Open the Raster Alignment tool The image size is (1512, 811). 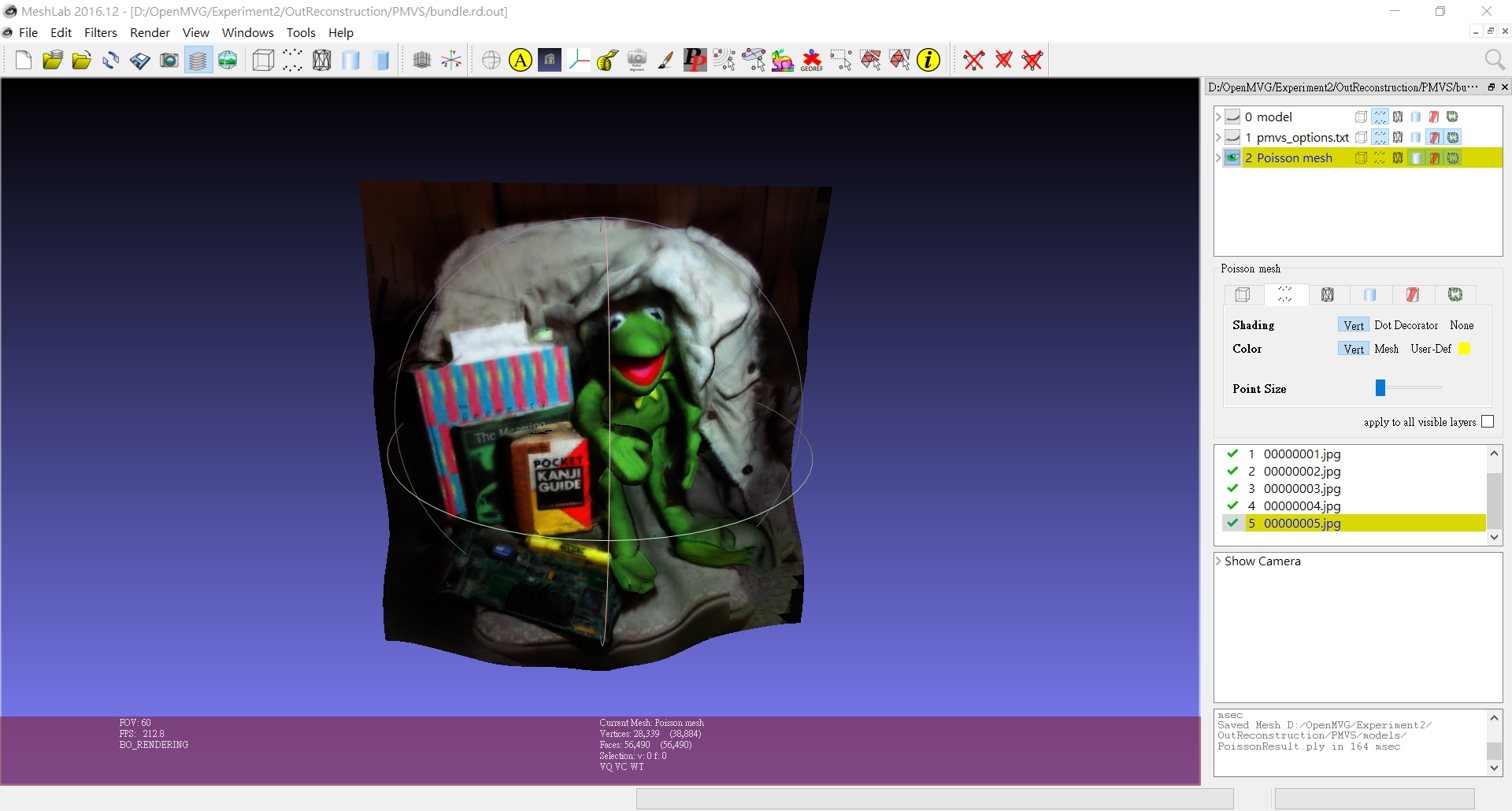[636, 60]
